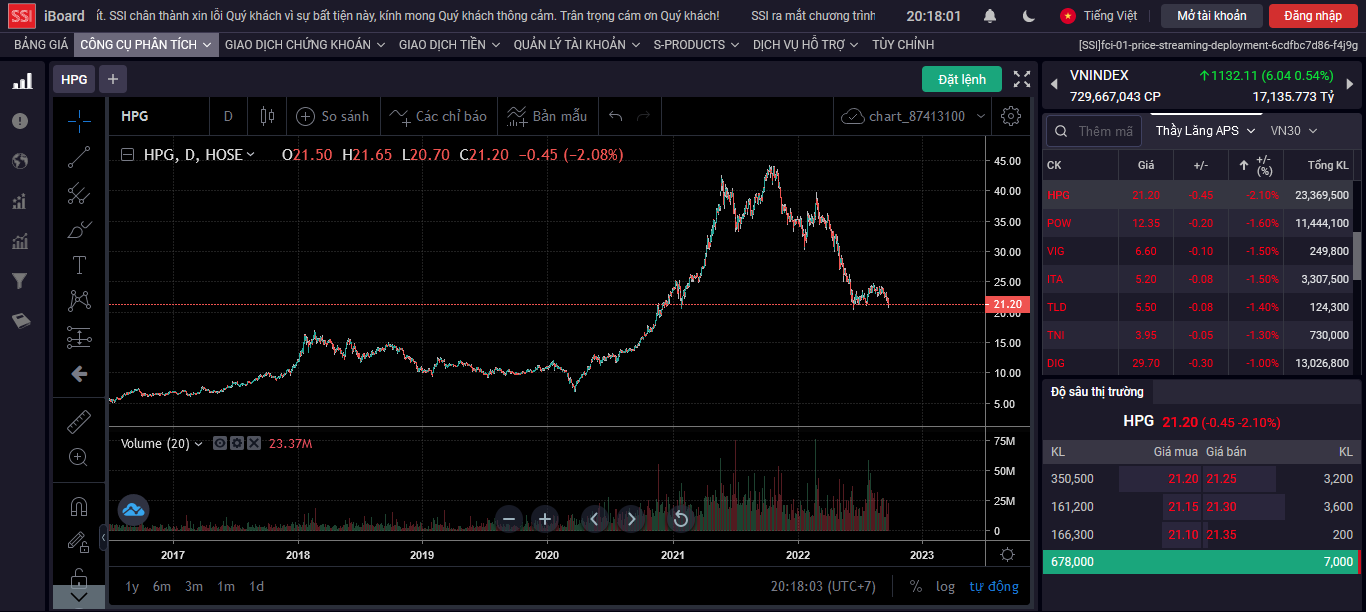Toggle percent scale on price axis
This screenshot has height=612, width=1366.
coord(915,586)
